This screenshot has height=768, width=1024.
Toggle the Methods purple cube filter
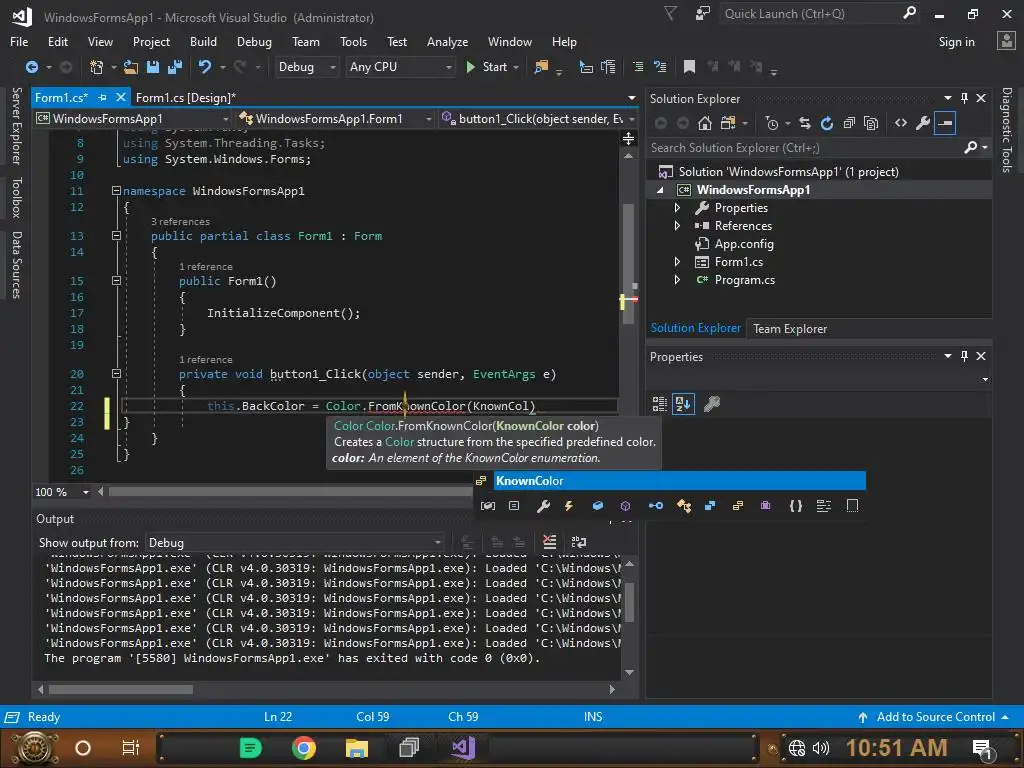(626, 505)
